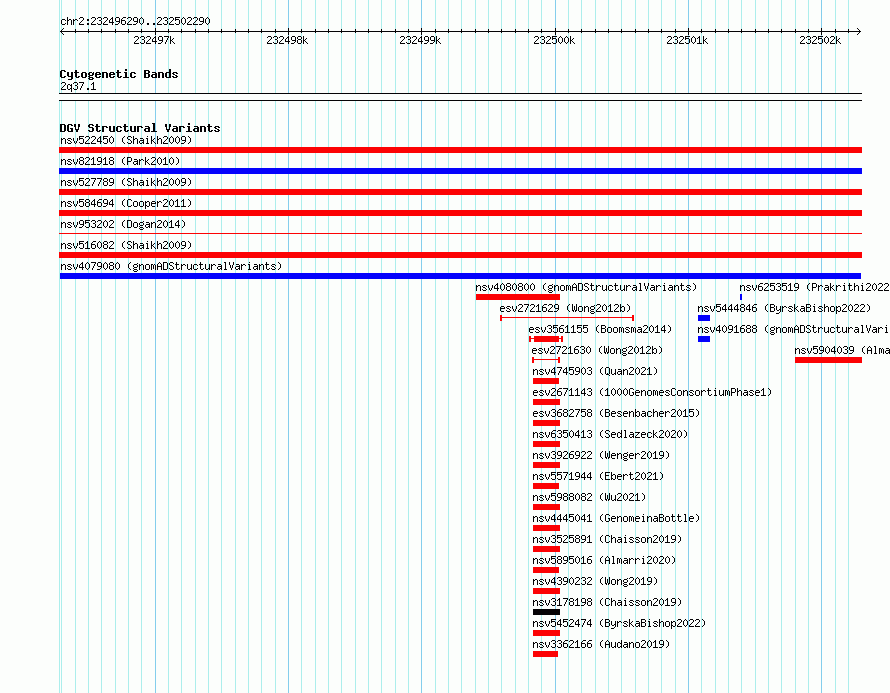Click the nsv4445041 (GenomeinaBottle) label
890x693 pixels.
616,518
